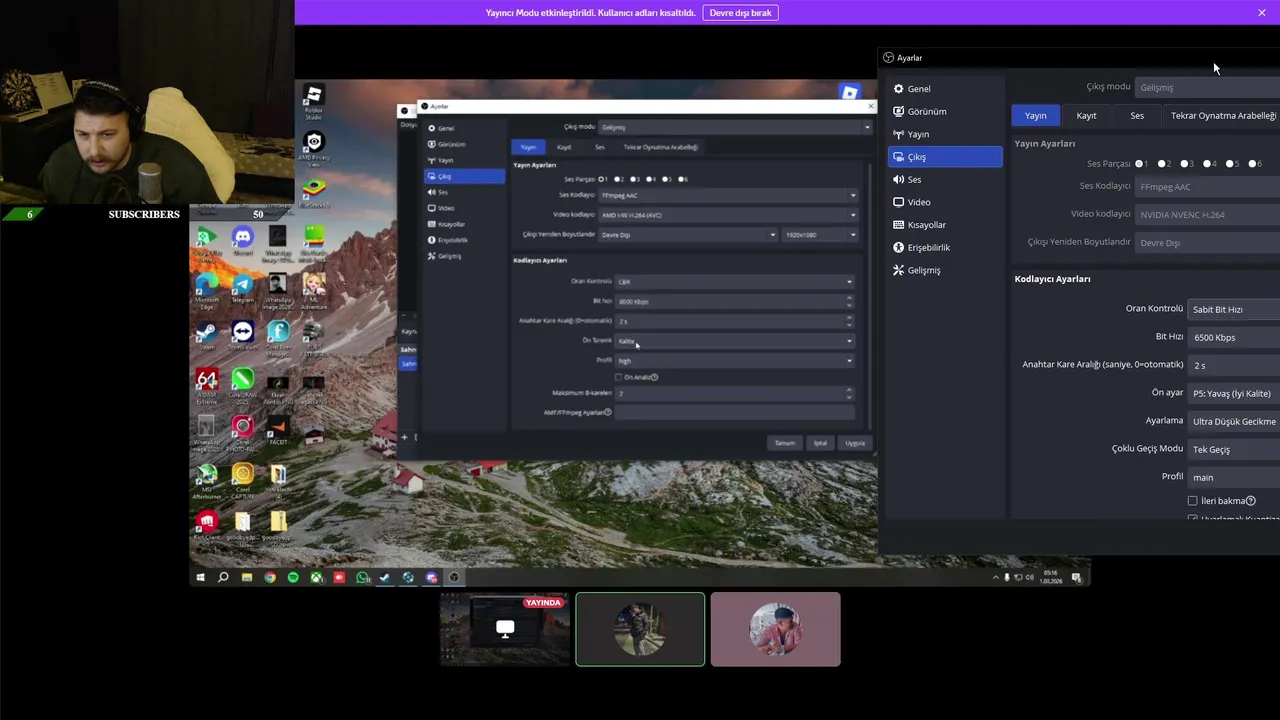Viewport: 1280px width, 720px height.
Task: Dismiss the purple Yayıncı Modu banner
Action: point(1262,13)
